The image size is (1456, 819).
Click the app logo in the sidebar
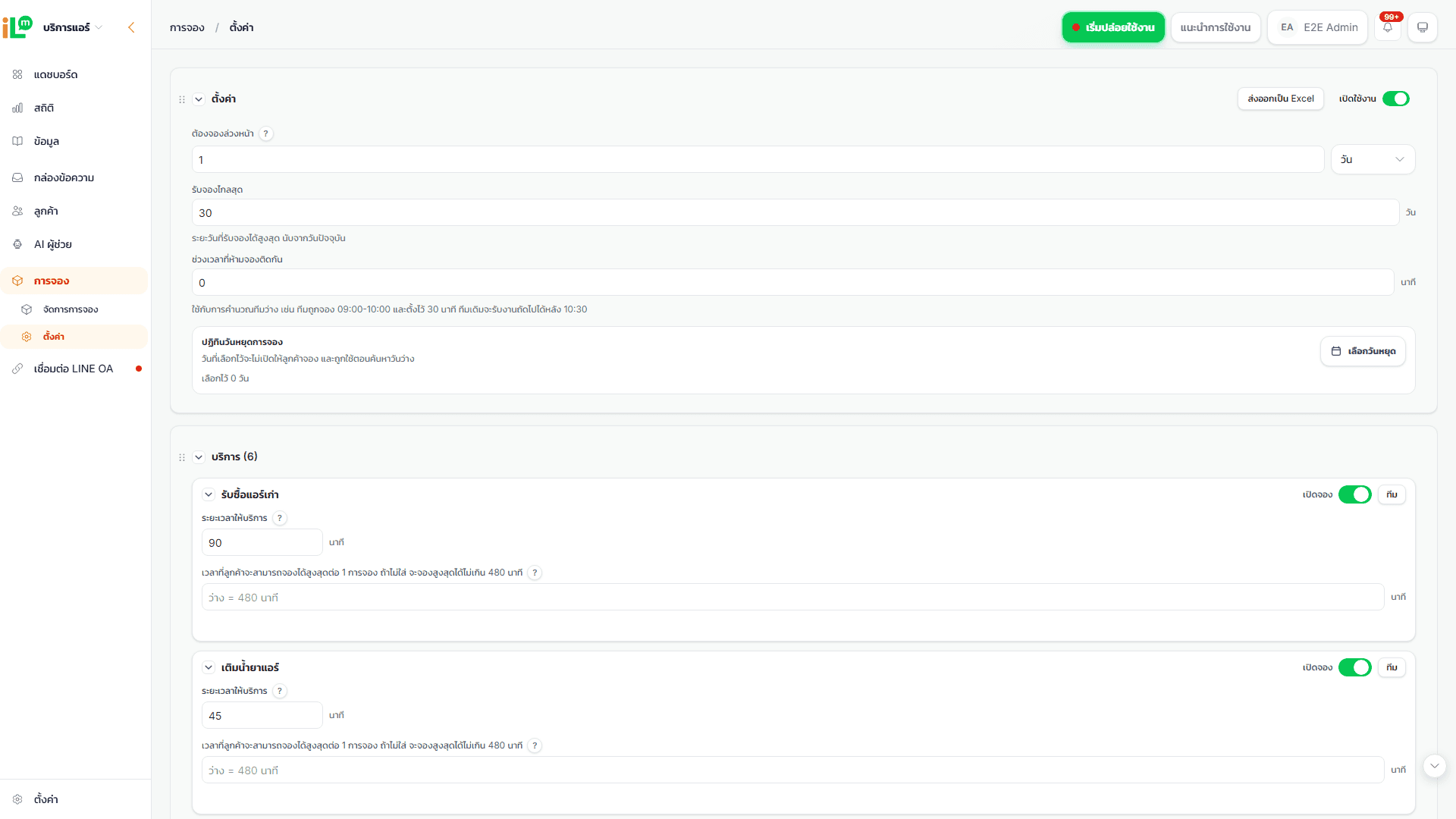(x=17, y=27)
